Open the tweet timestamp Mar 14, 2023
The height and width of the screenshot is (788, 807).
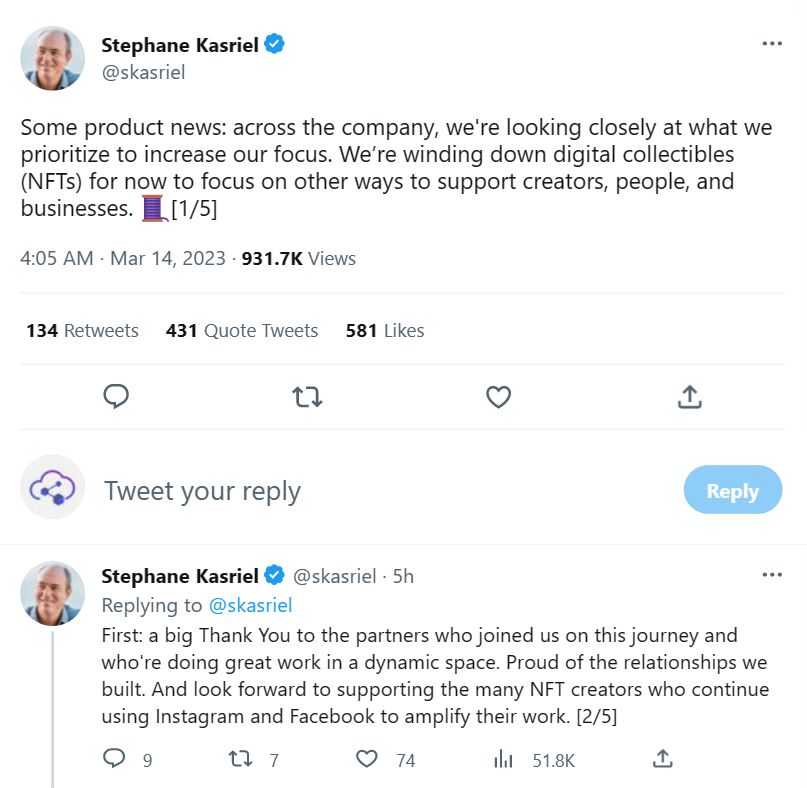click(168, 258)
